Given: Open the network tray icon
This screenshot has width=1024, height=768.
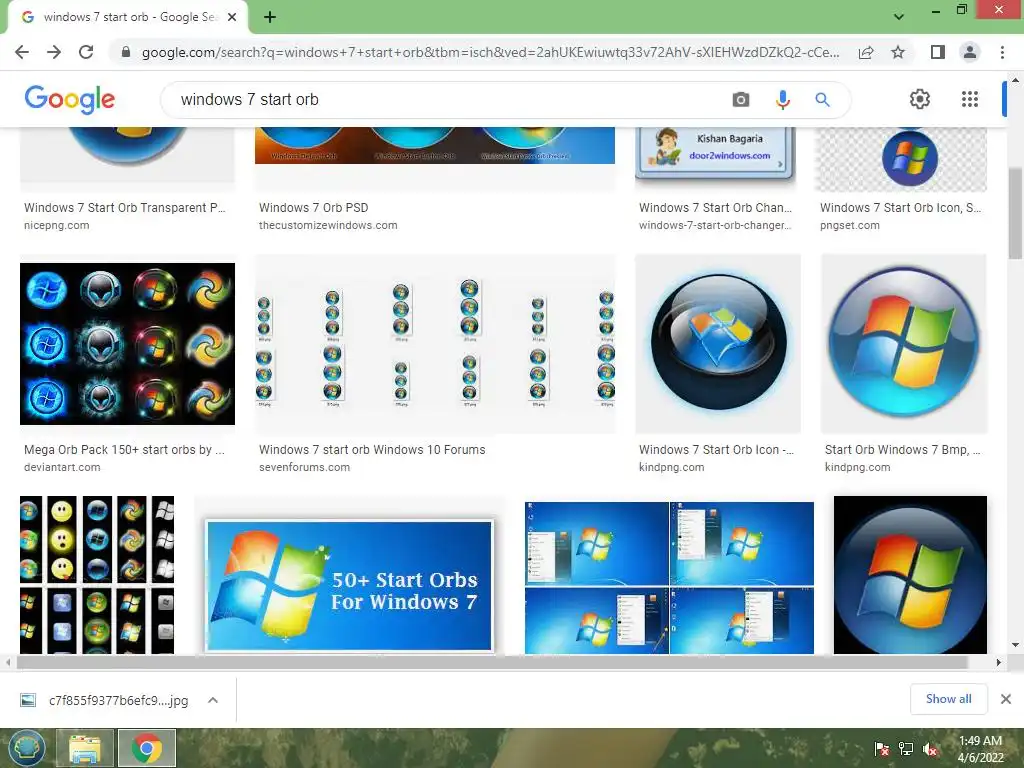Looking at the screenshot, I should [x=906, y=748].
